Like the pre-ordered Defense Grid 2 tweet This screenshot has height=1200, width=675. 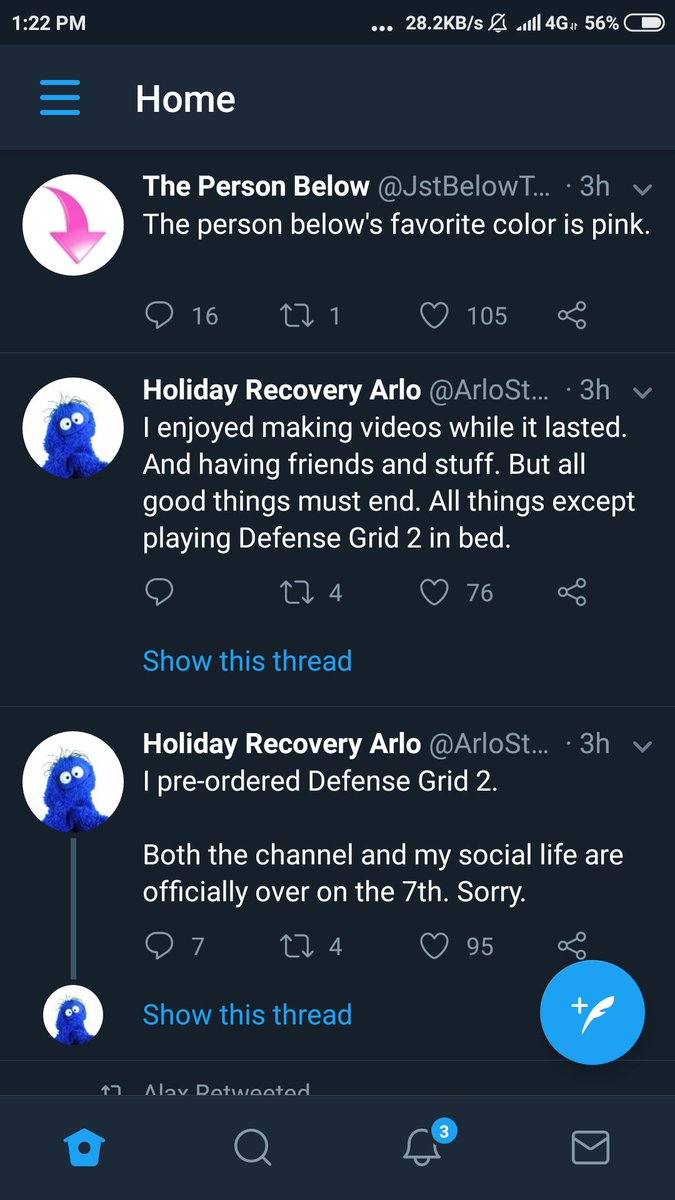click(x=434, y=946)
